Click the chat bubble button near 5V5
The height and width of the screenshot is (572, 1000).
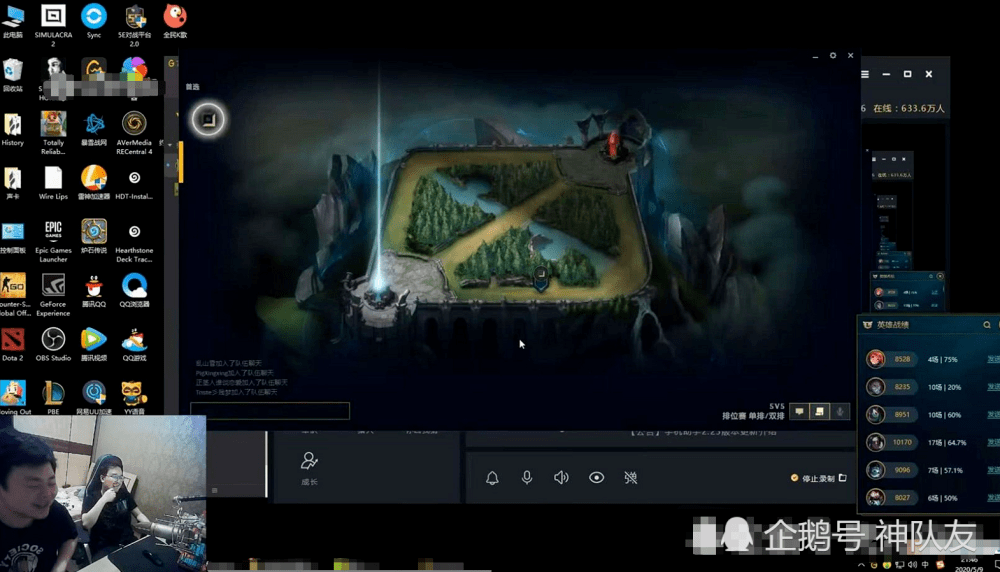coord(799,412)
